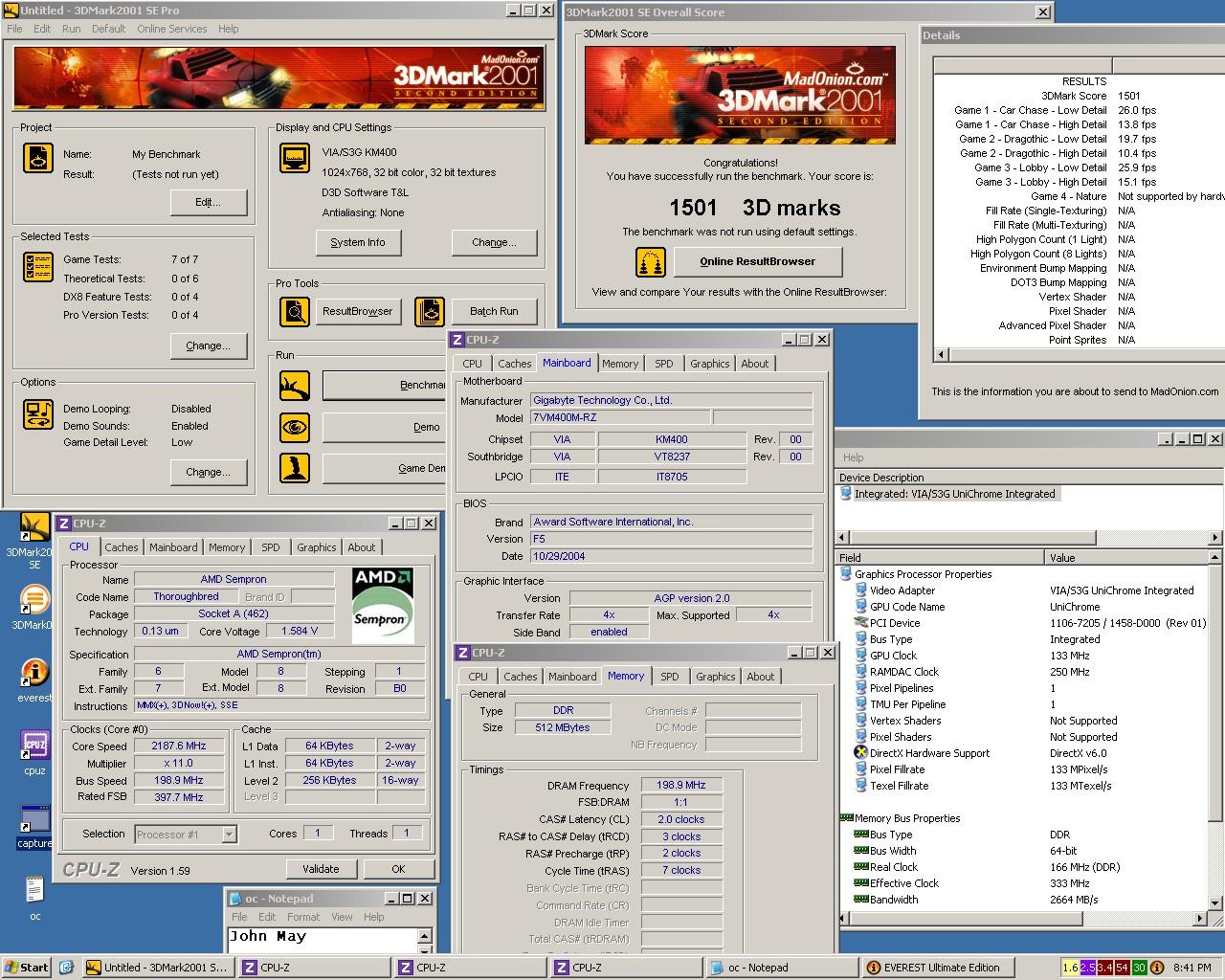Click the DRAM Frequency value field

tap(680, 785)
